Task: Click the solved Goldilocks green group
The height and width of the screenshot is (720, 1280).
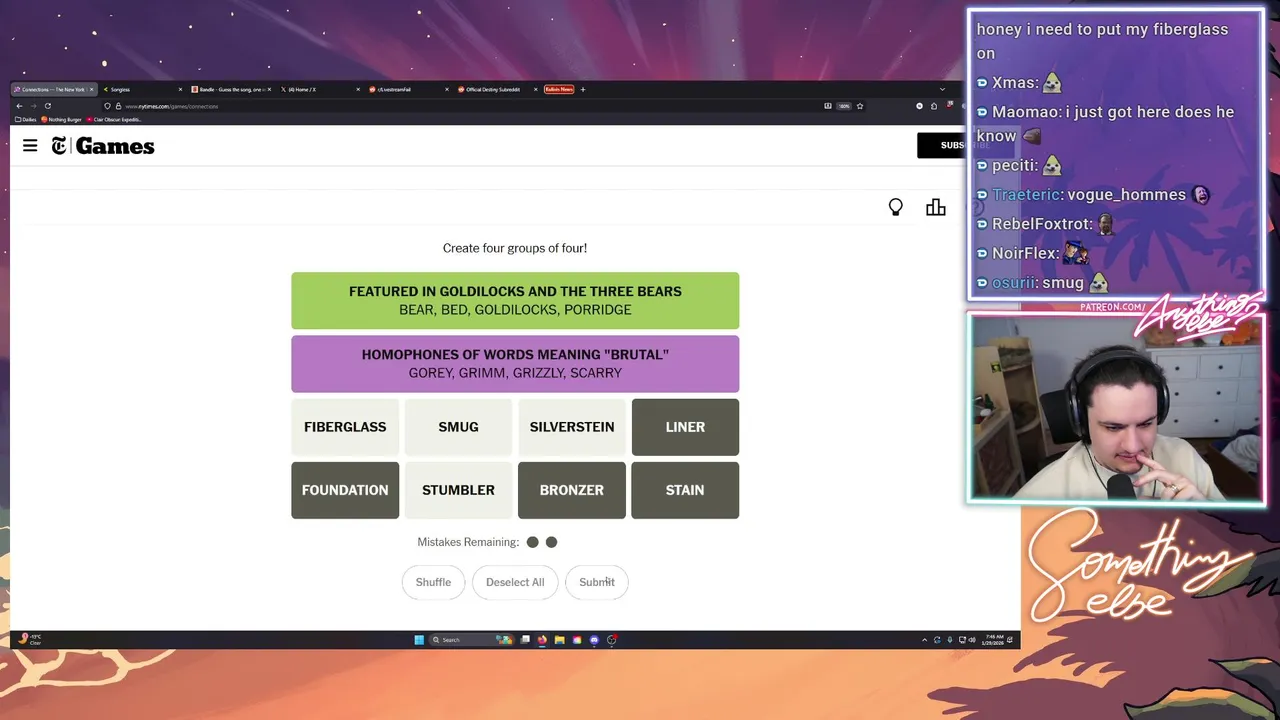Action: [515, 300]
